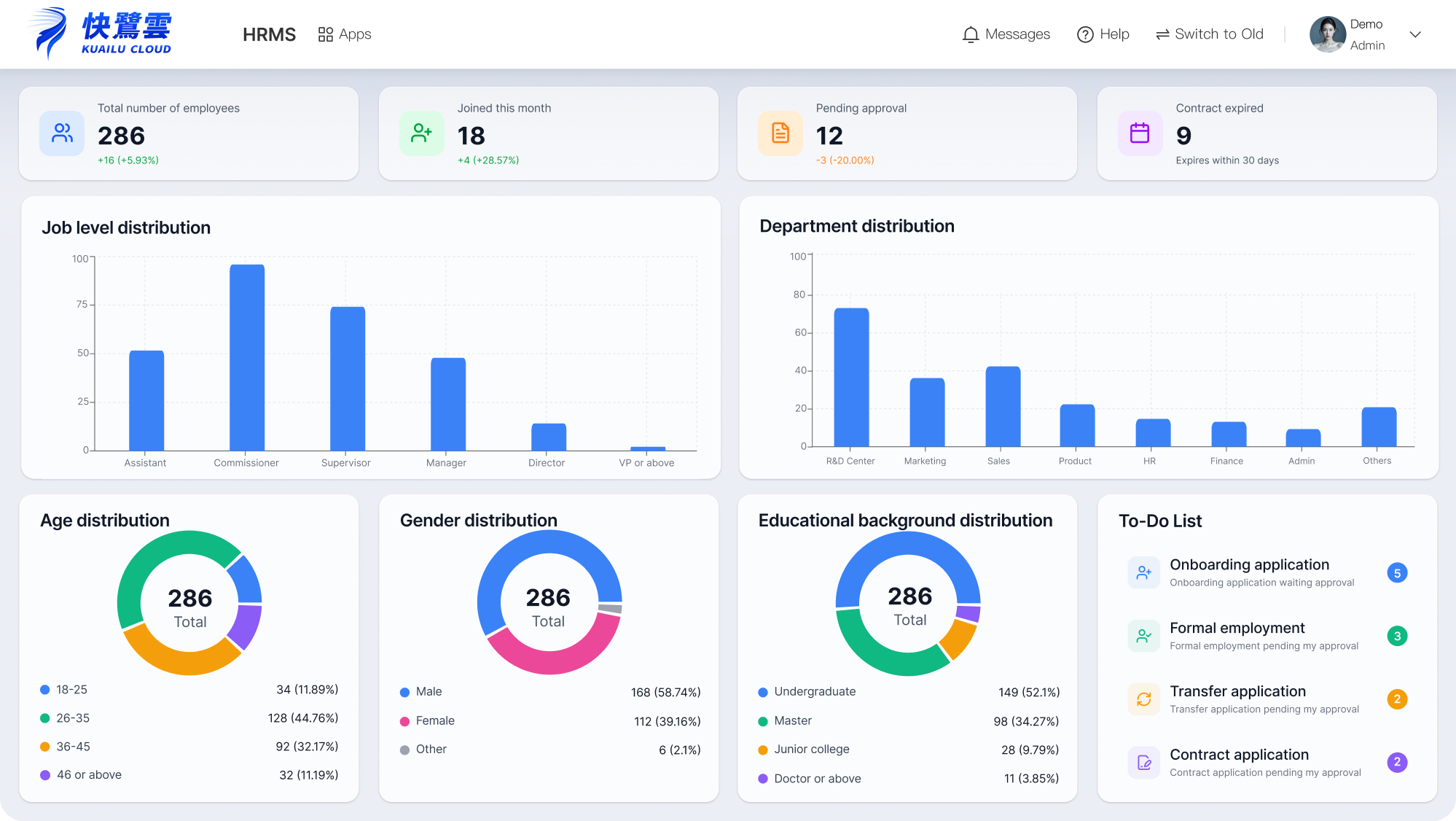This screenshot has width=1456, height=821.
Task: Click the Commissioner bar in job level chart
Action: [x=247, y=357]
